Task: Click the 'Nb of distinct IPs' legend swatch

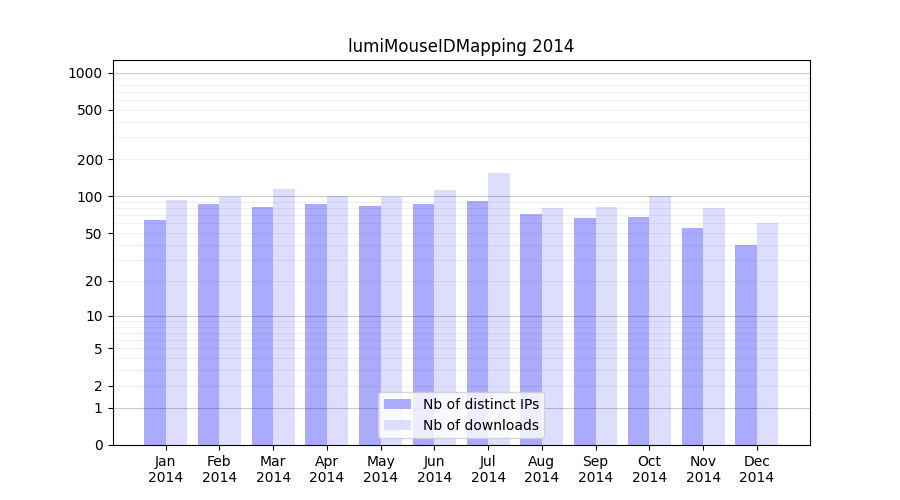Action: (x=397, y=404)
